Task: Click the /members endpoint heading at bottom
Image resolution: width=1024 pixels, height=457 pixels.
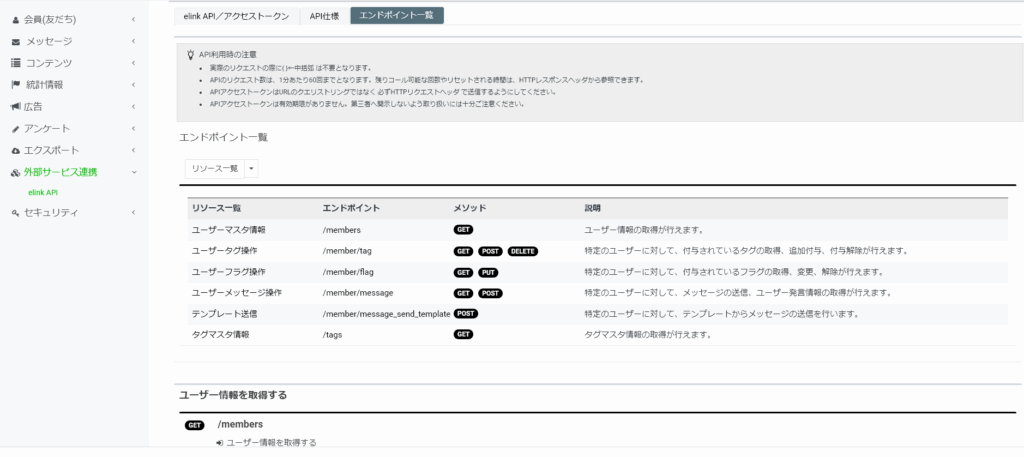Action: pos(240,425)
